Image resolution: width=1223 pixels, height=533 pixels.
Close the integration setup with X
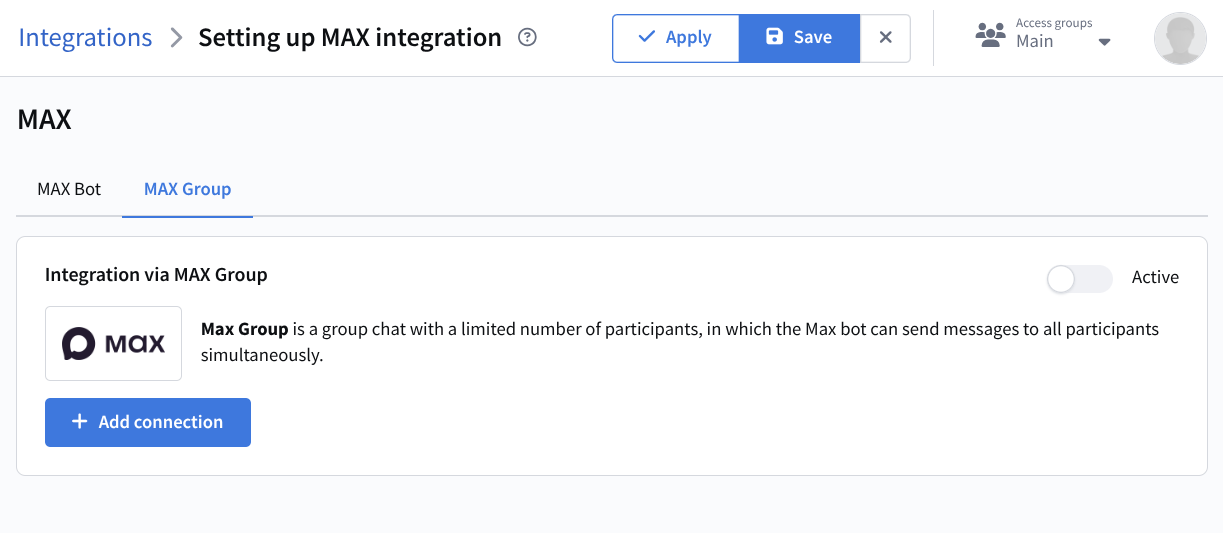click(x=885, y=38)
